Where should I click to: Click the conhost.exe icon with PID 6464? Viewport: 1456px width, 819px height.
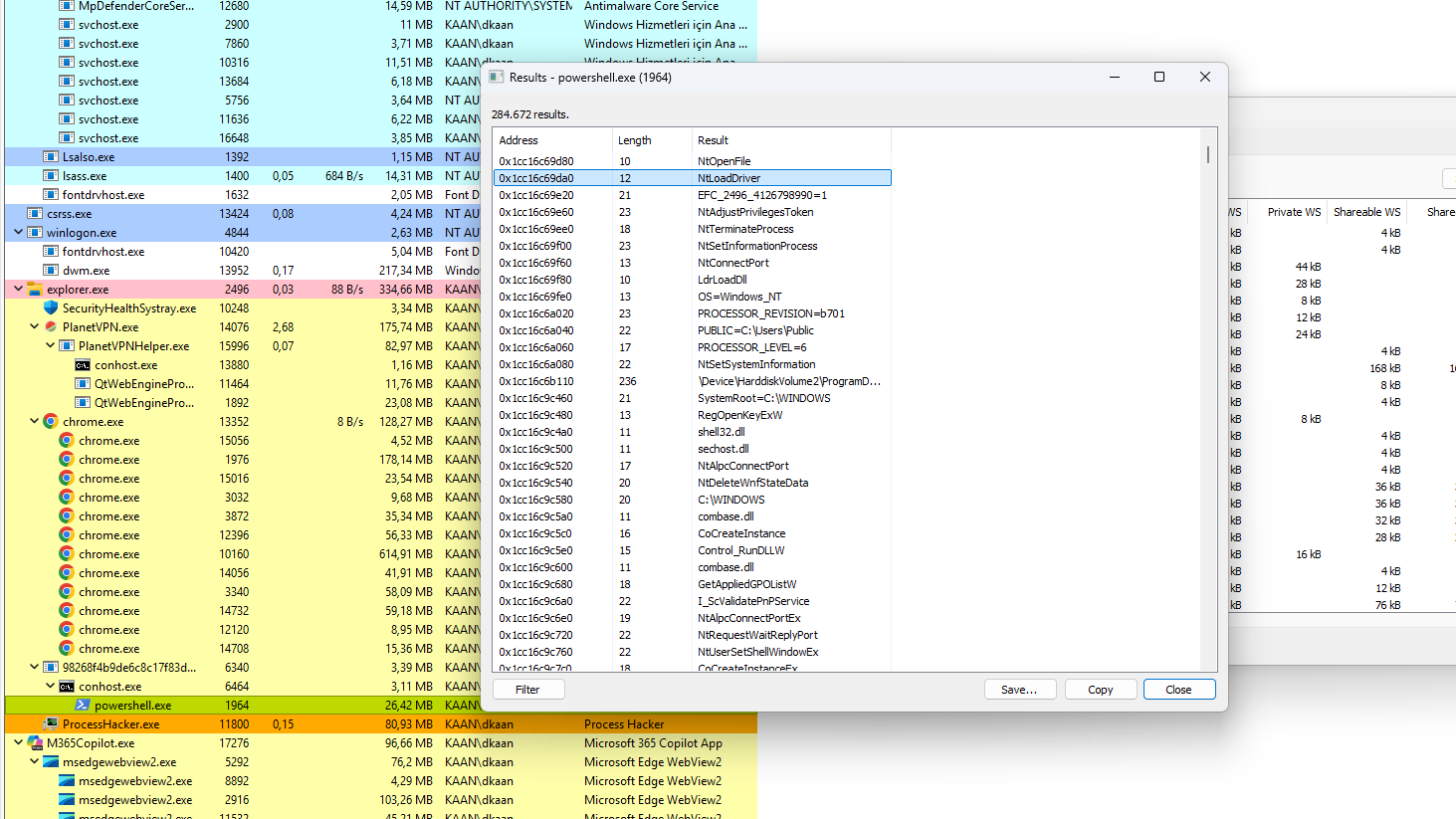67,687
